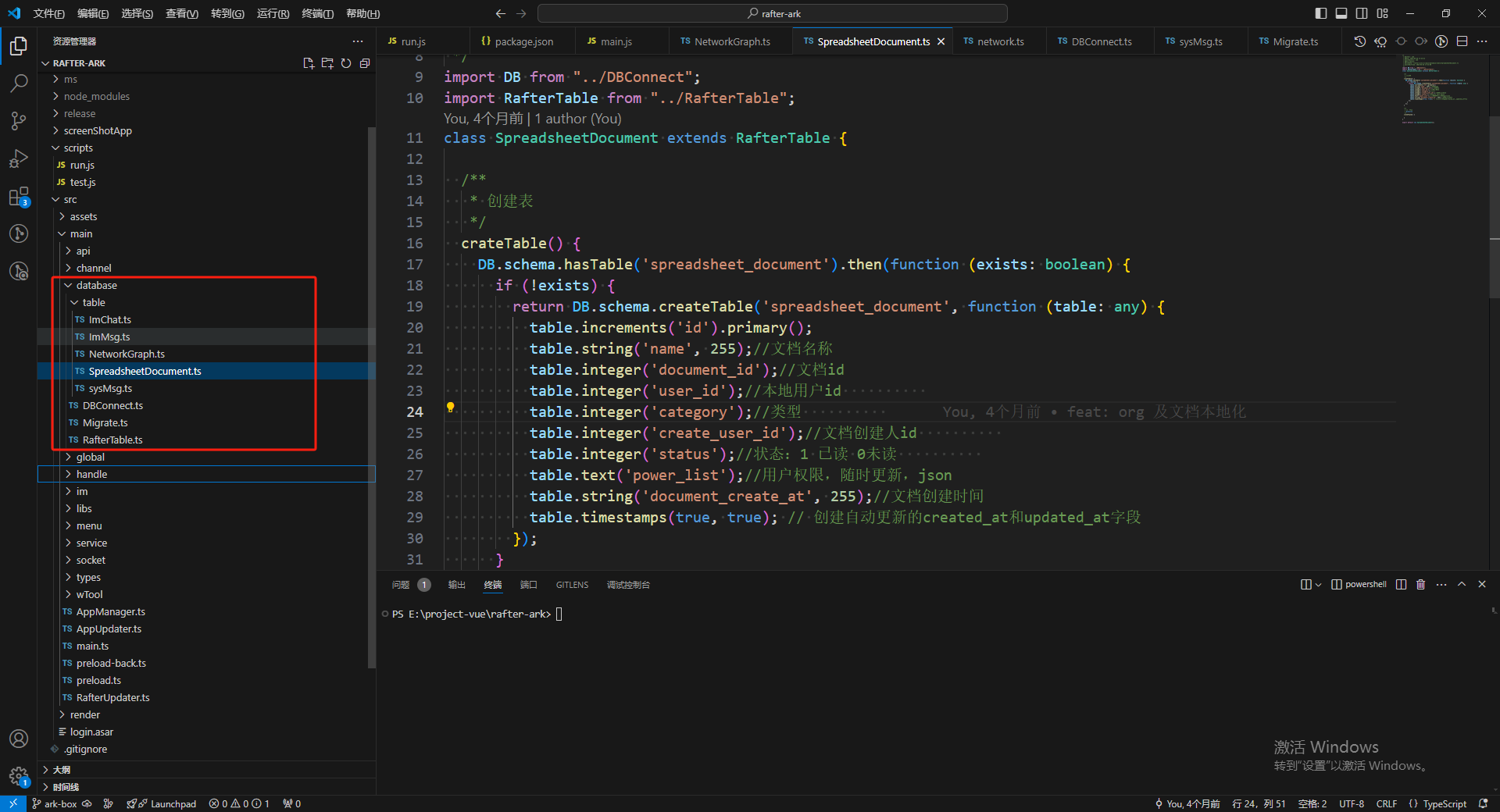
Task: Open the remote window indicator in status bar
Action: [13, 803]
